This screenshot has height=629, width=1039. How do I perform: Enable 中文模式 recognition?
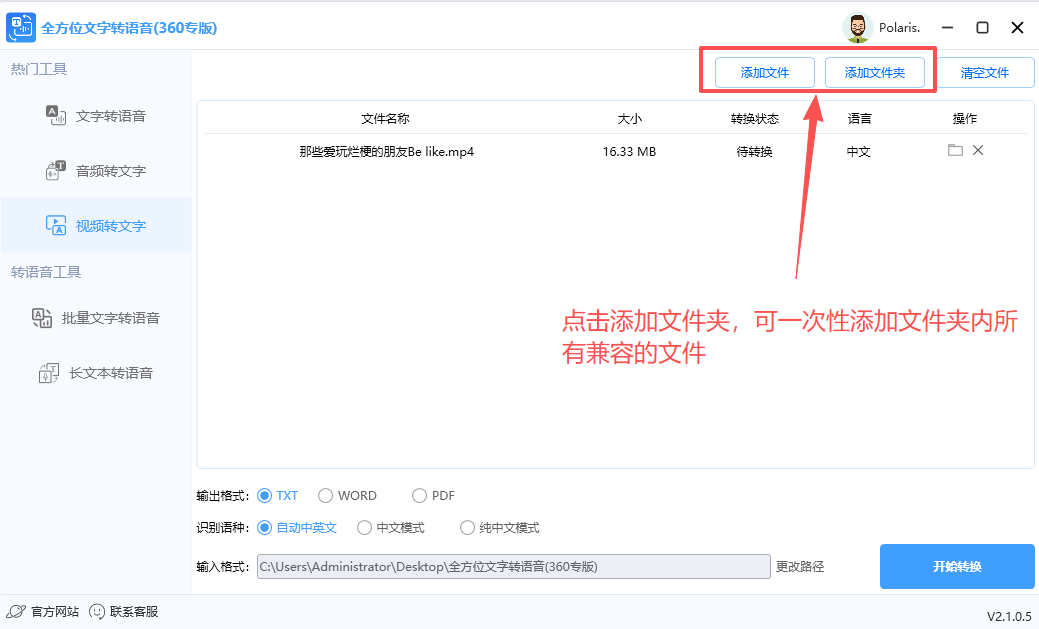[365, 527]
